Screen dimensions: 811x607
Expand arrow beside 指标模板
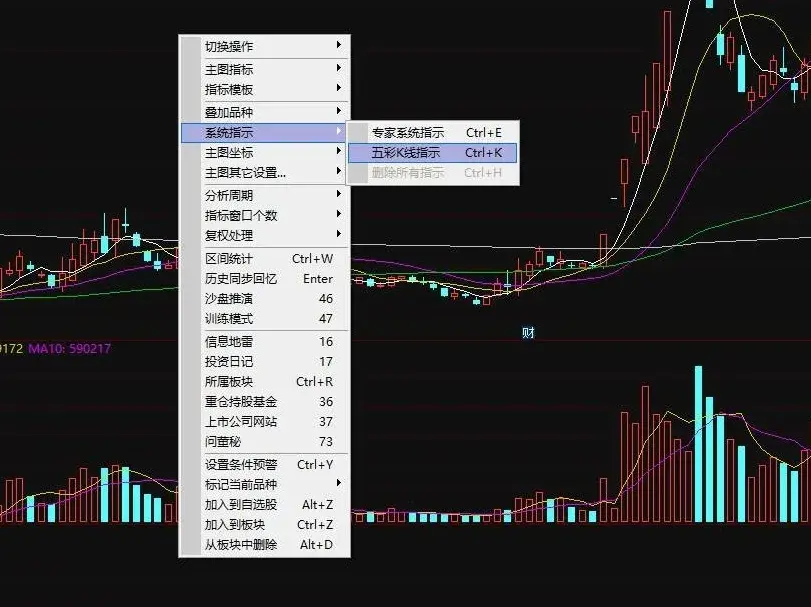[x=339, y=88]
